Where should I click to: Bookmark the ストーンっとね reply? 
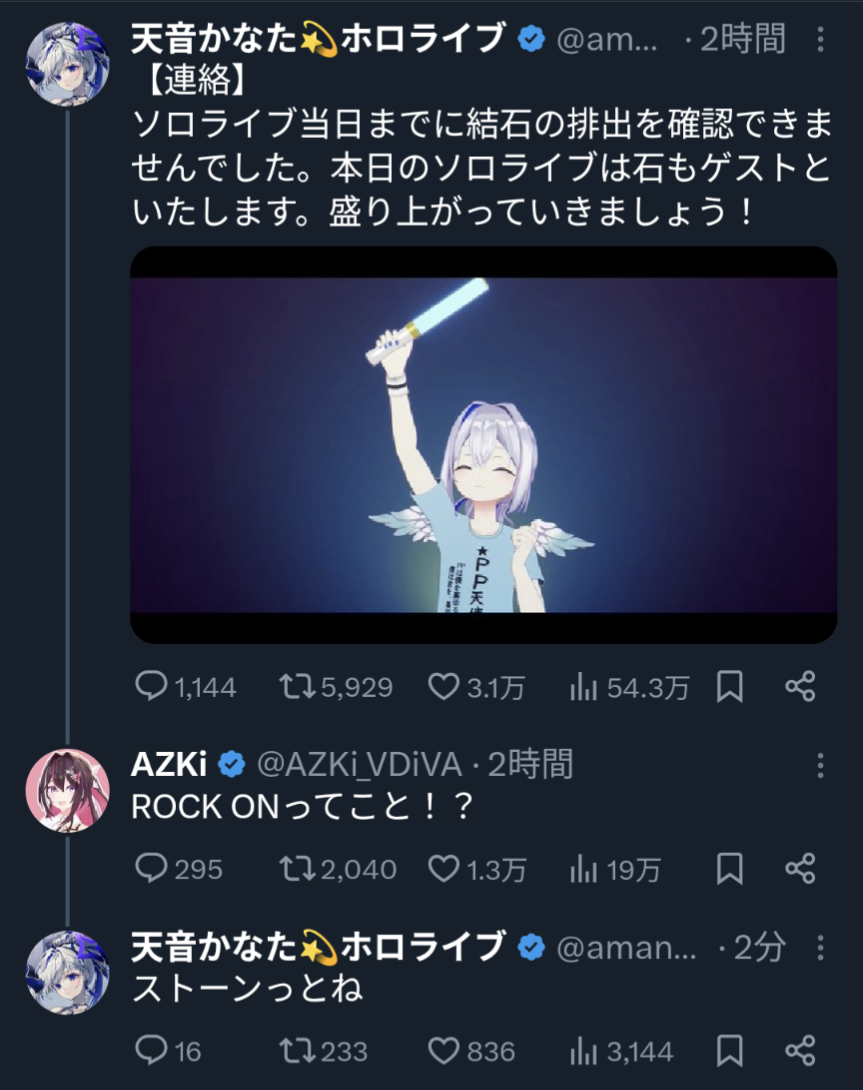tap(729, 1050)
